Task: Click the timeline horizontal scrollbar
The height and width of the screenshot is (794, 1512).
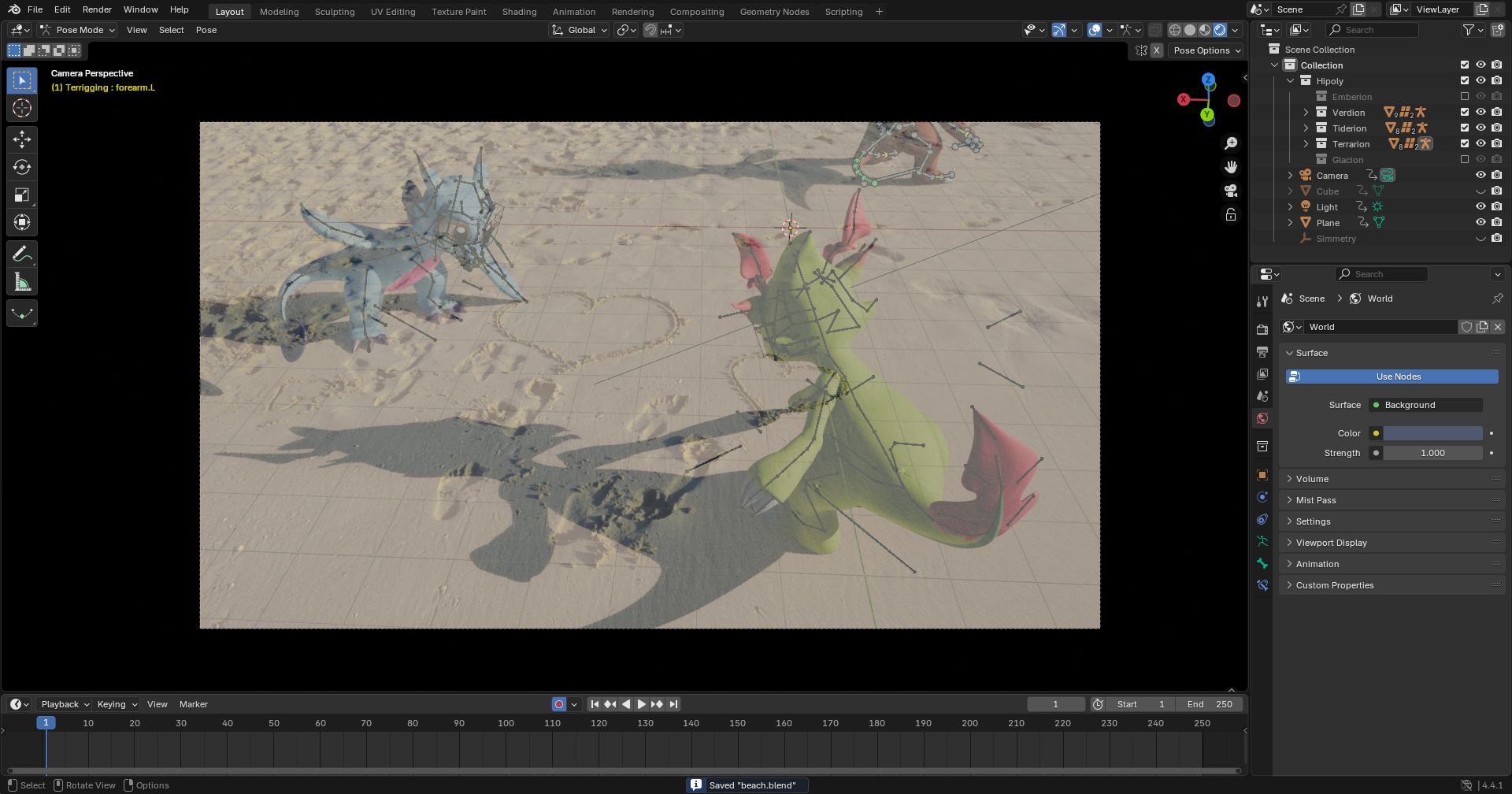Action: click(x=624, y=770)
